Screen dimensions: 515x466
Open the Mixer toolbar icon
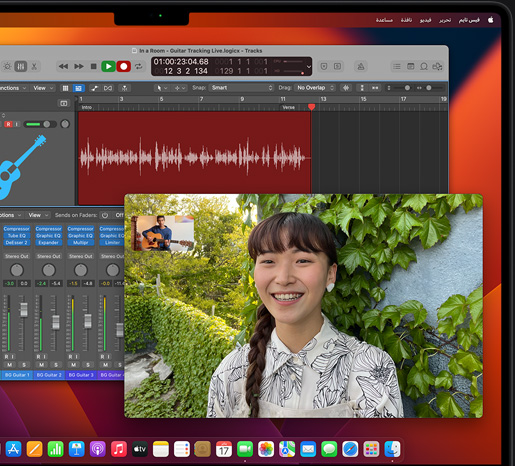pyautogui.click(x=21, y=66)
